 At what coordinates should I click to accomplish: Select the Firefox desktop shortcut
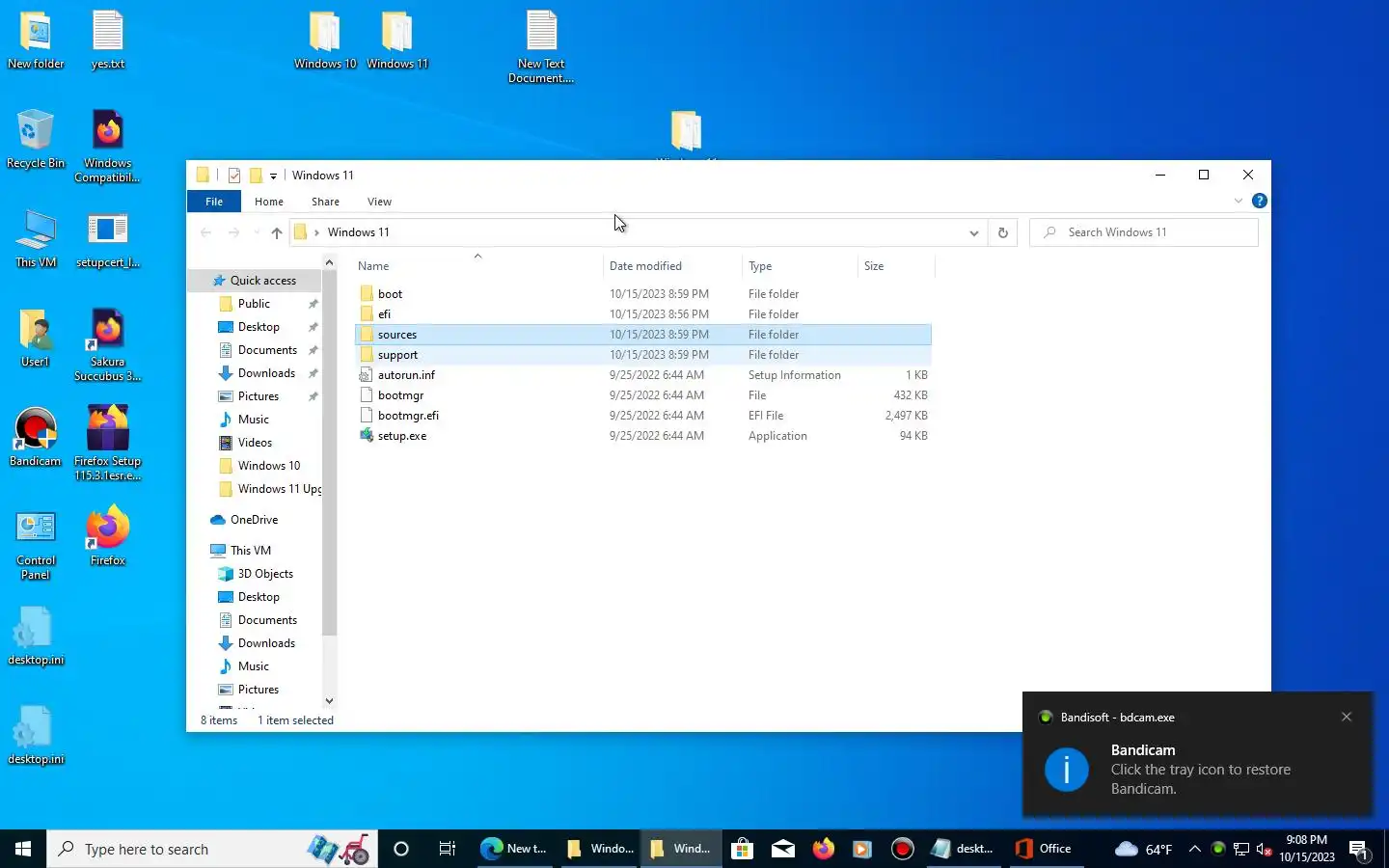click(107, 537)
